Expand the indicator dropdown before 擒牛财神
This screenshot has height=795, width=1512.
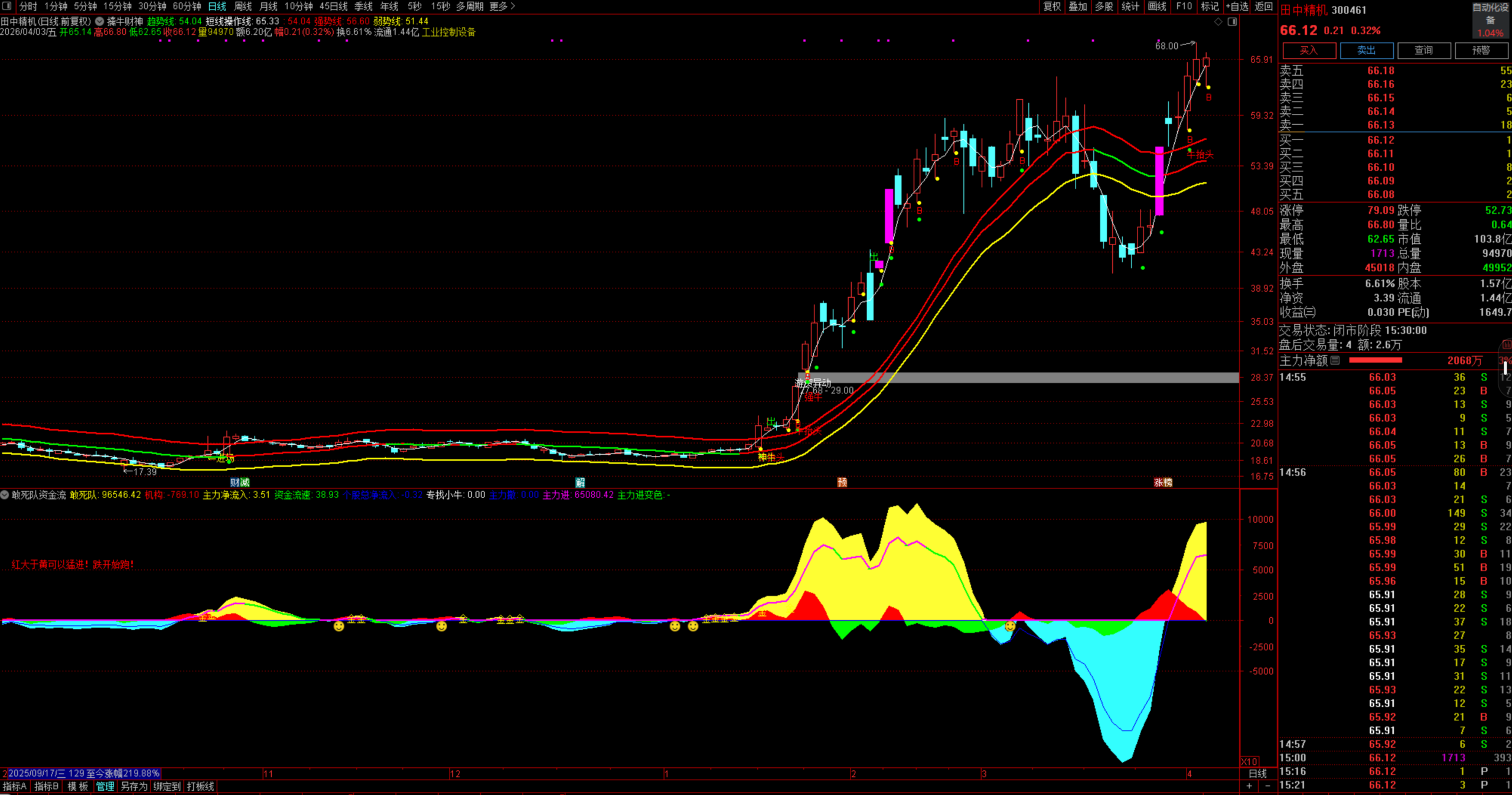click(x=100, y=21)
